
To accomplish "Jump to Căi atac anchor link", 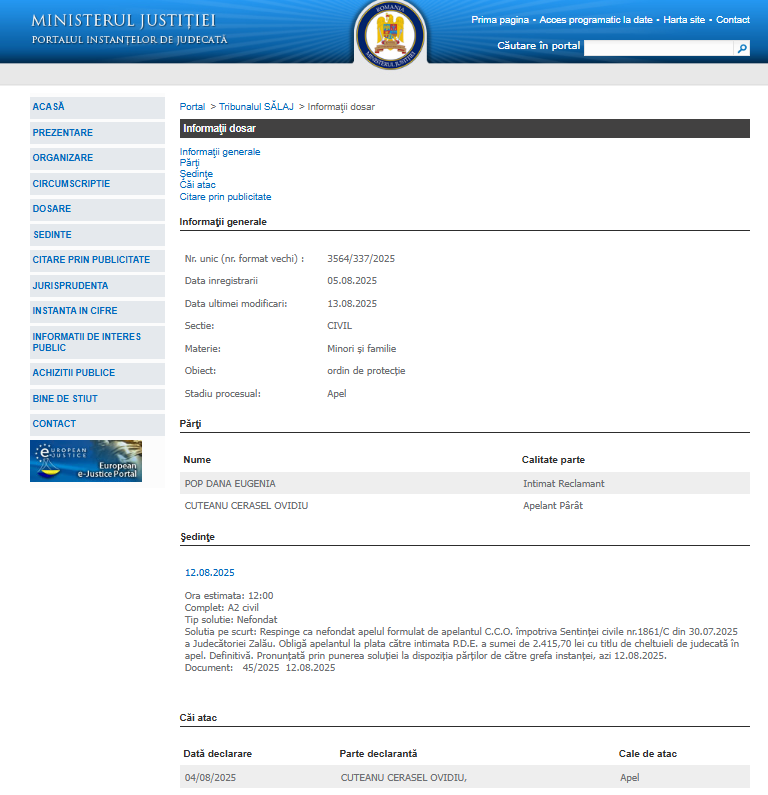I will (x=198, y=185).
